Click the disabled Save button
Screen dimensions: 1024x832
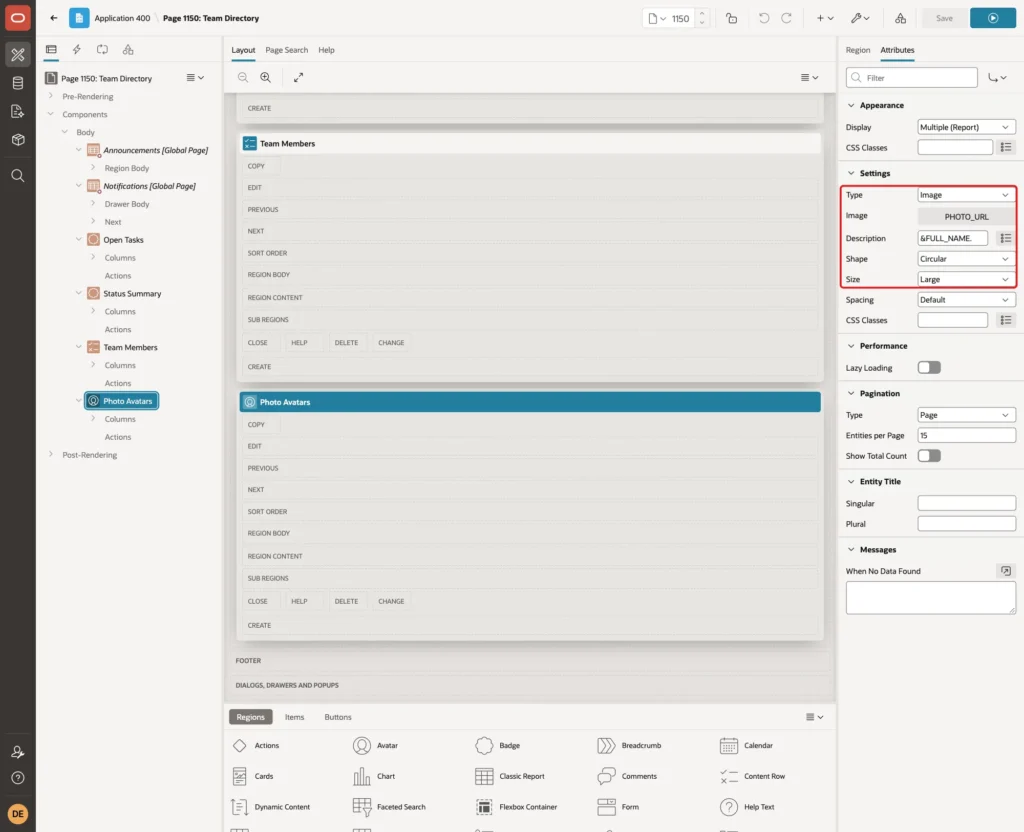click(944, 18)
